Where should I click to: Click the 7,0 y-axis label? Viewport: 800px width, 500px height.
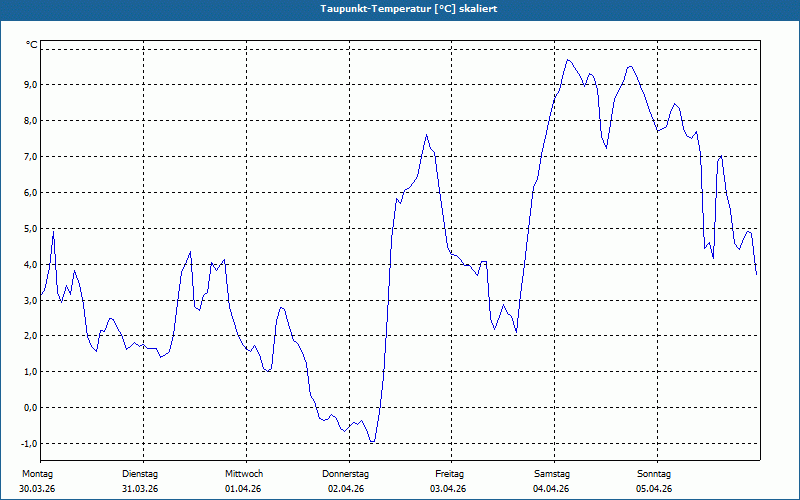point(31,157)
